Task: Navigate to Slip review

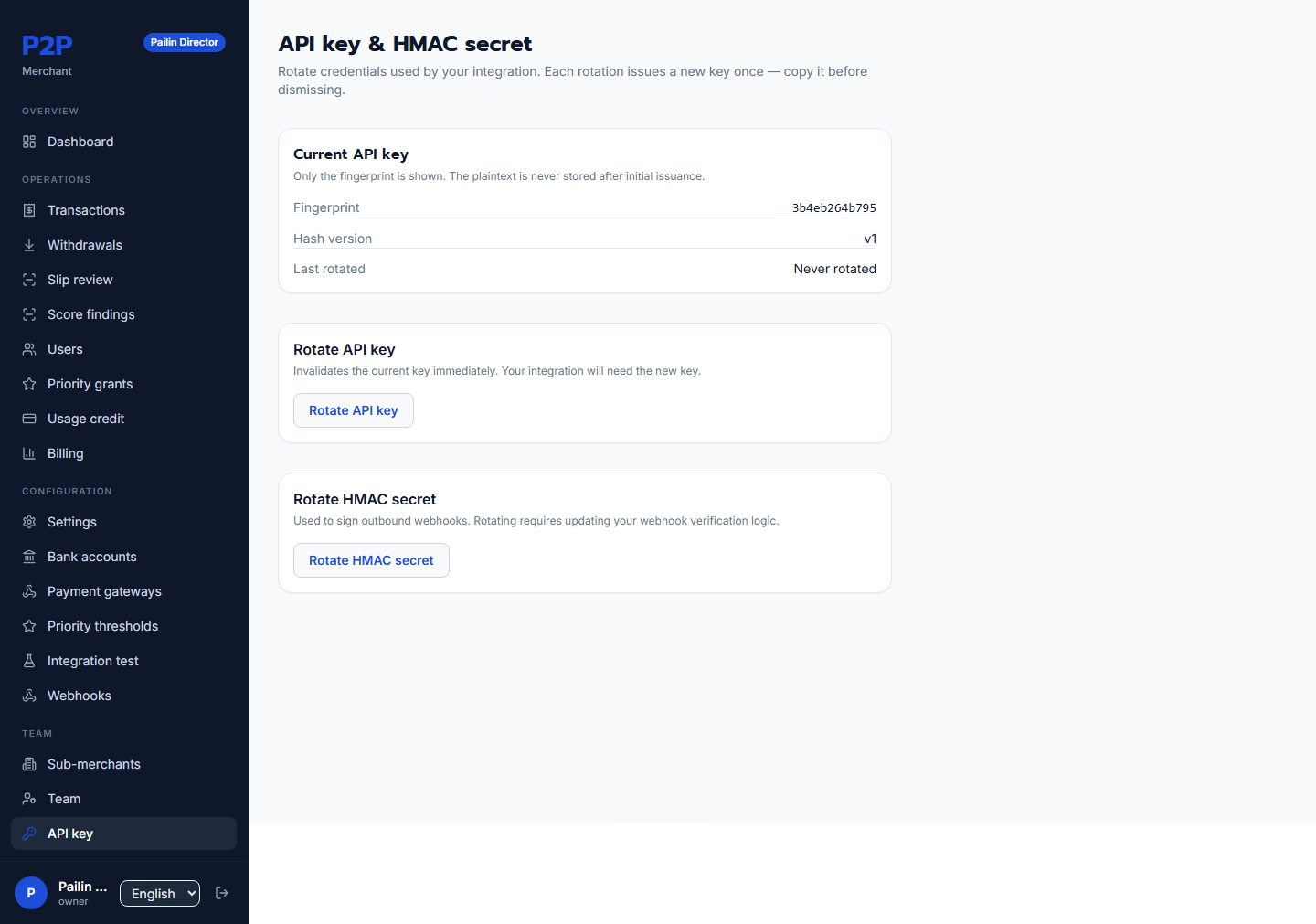Action: pos(123,280)
